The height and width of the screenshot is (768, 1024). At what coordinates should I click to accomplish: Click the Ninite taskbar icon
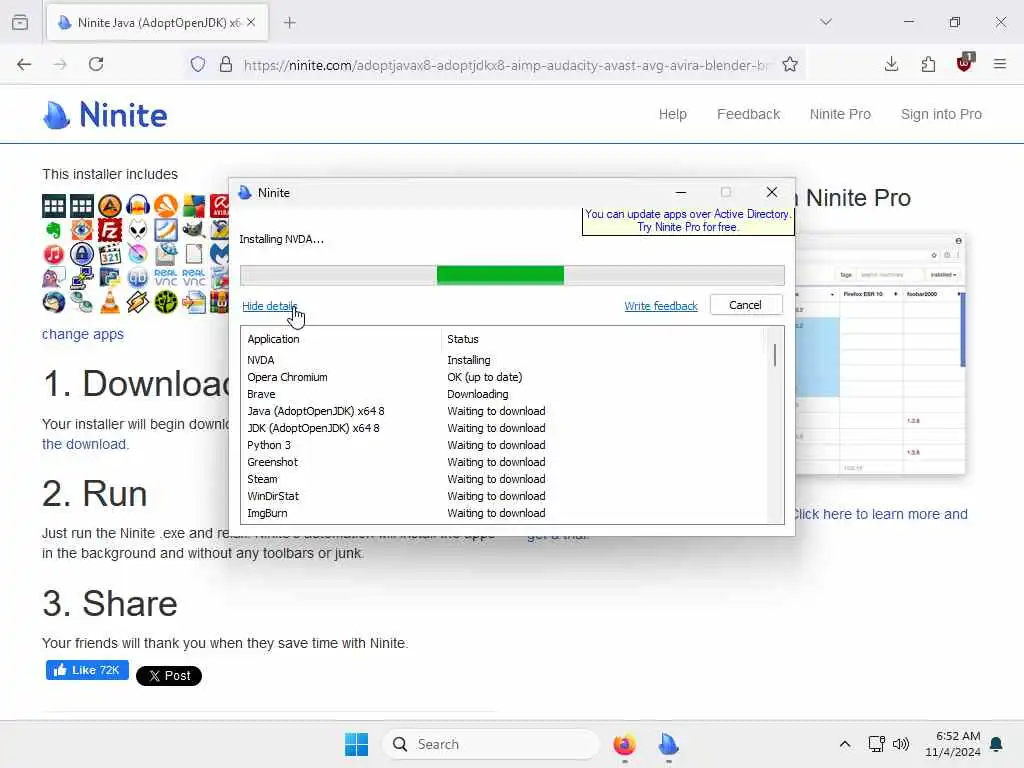tap(668, 744)
